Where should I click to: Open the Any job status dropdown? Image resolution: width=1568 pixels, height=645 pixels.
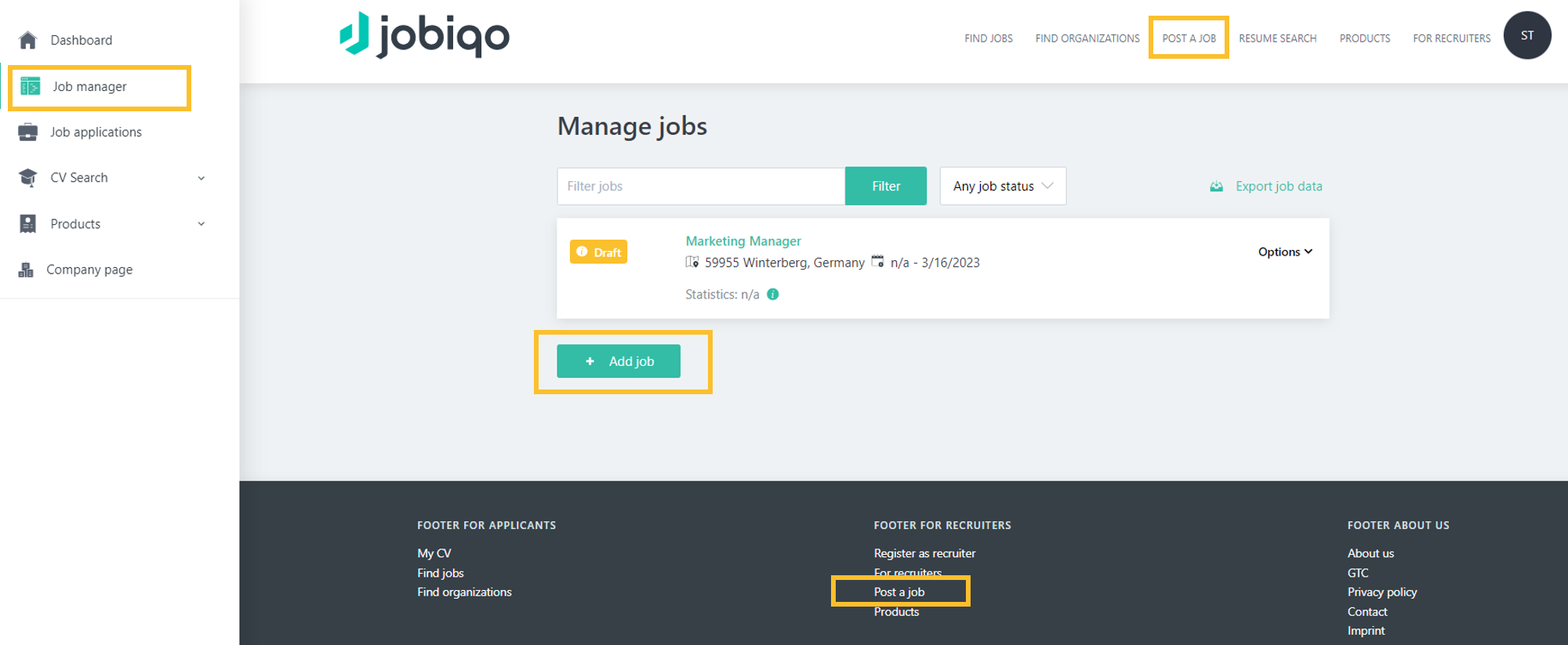1003,186
